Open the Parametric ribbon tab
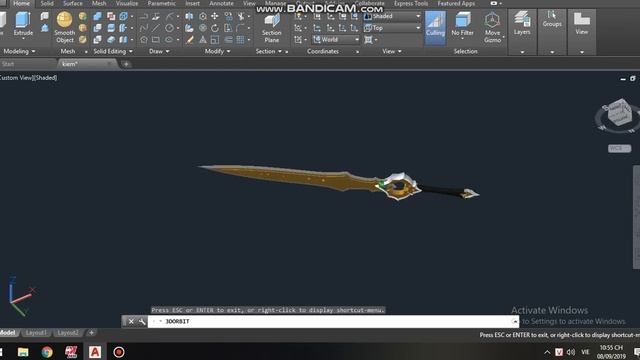 [x=162, y=3]
